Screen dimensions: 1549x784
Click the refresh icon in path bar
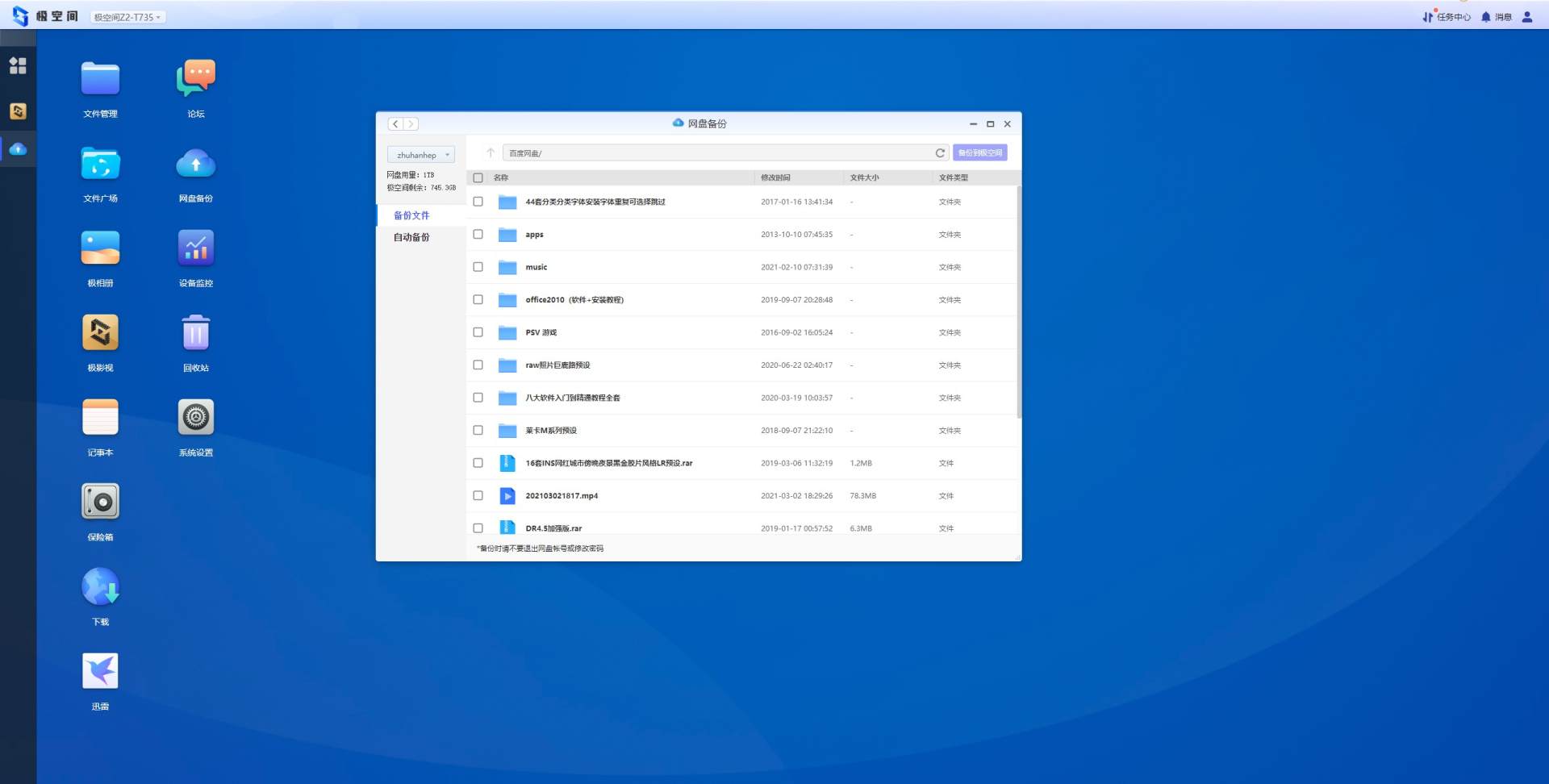click(x=939, y=153)
